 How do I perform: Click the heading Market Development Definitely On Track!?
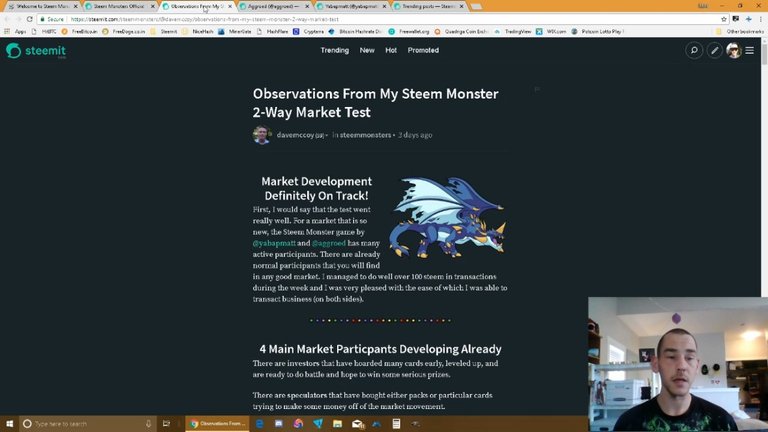[316, 189]
